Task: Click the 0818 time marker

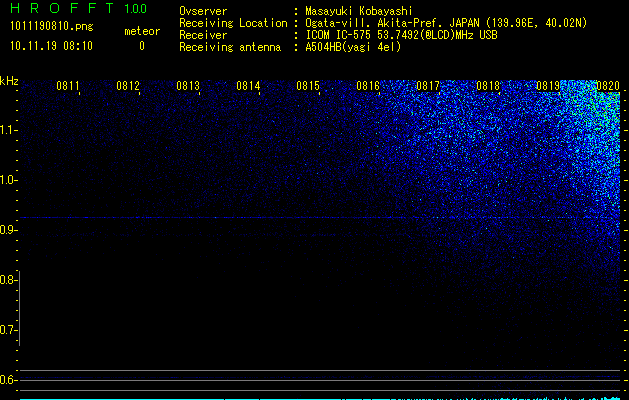Action: coord(488,86)
